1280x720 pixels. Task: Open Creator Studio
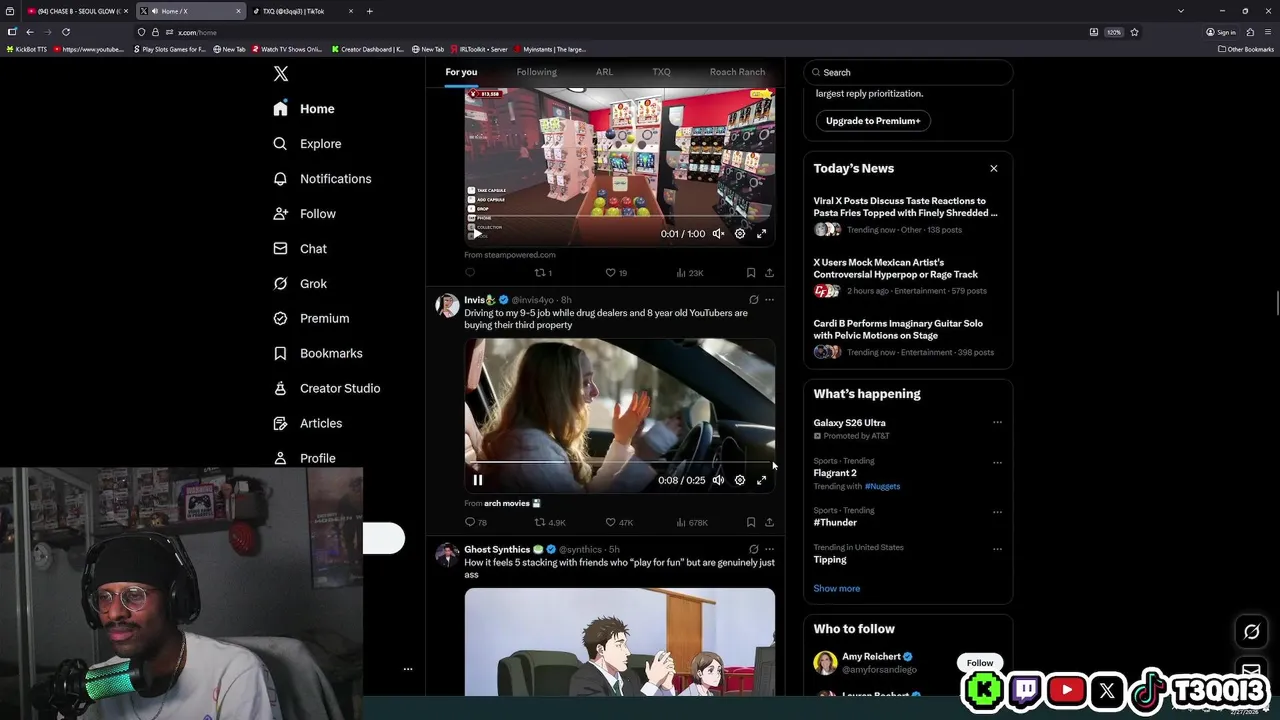coord(326,389)
